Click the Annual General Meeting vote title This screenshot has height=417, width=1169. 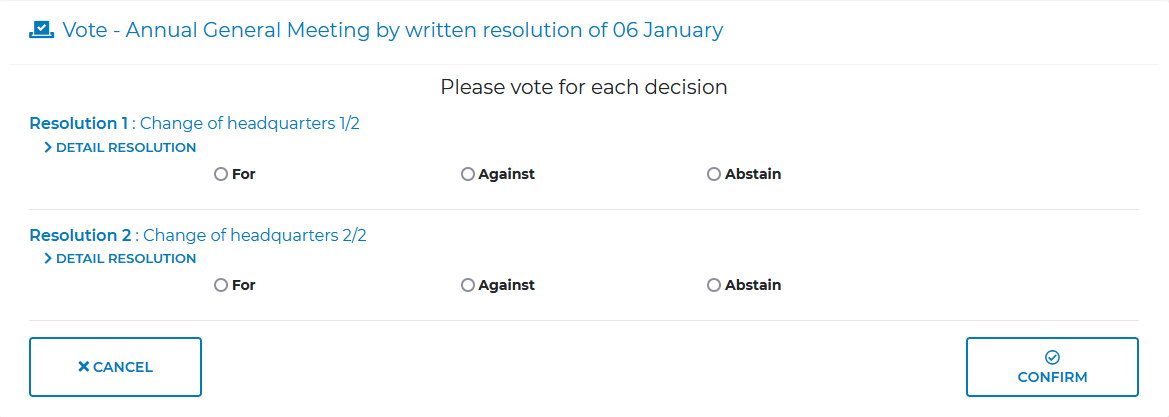(x=392, y=30)
